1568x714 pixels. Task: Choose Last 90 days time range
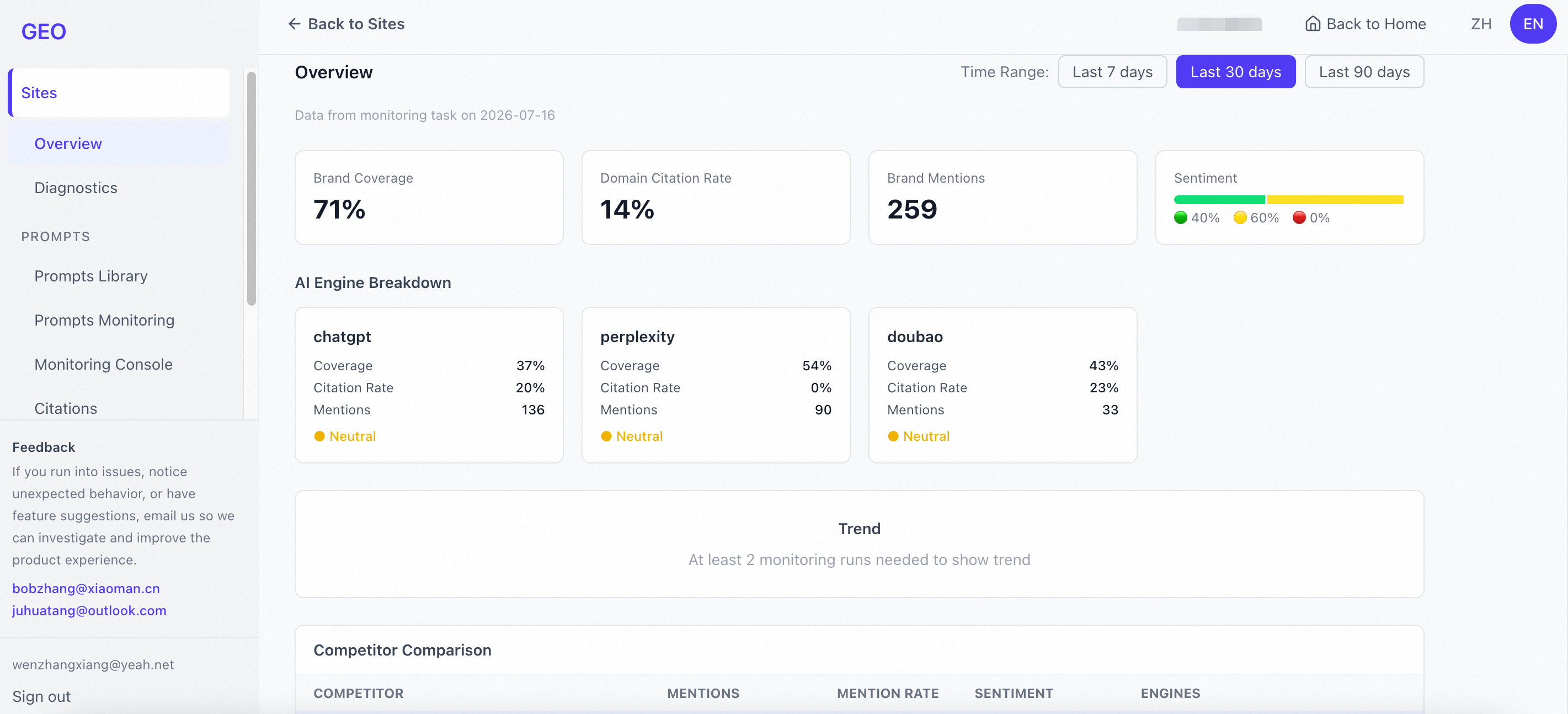point(1364,72)
